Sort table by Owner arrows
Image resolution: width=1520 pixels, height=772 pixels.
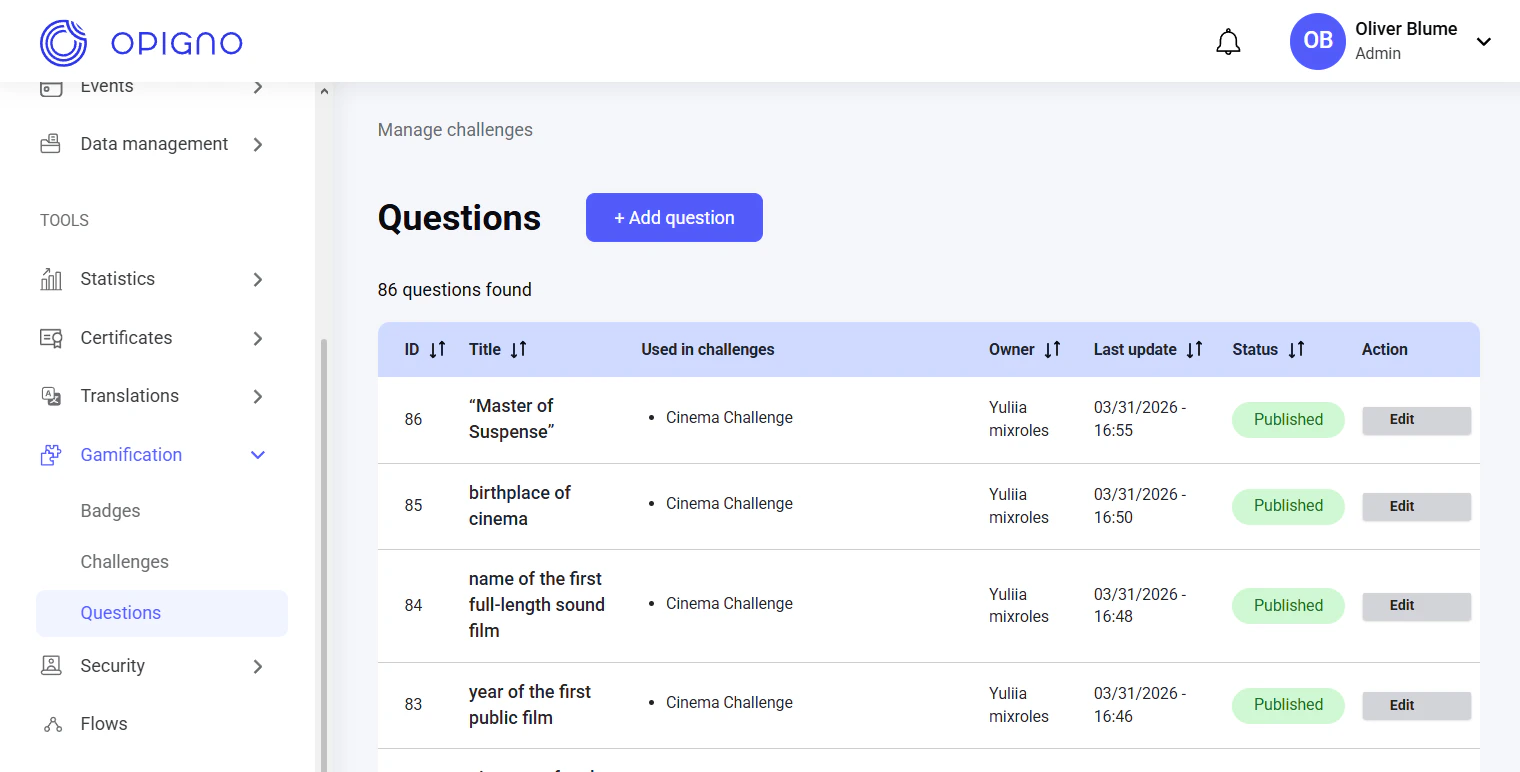1052,350
